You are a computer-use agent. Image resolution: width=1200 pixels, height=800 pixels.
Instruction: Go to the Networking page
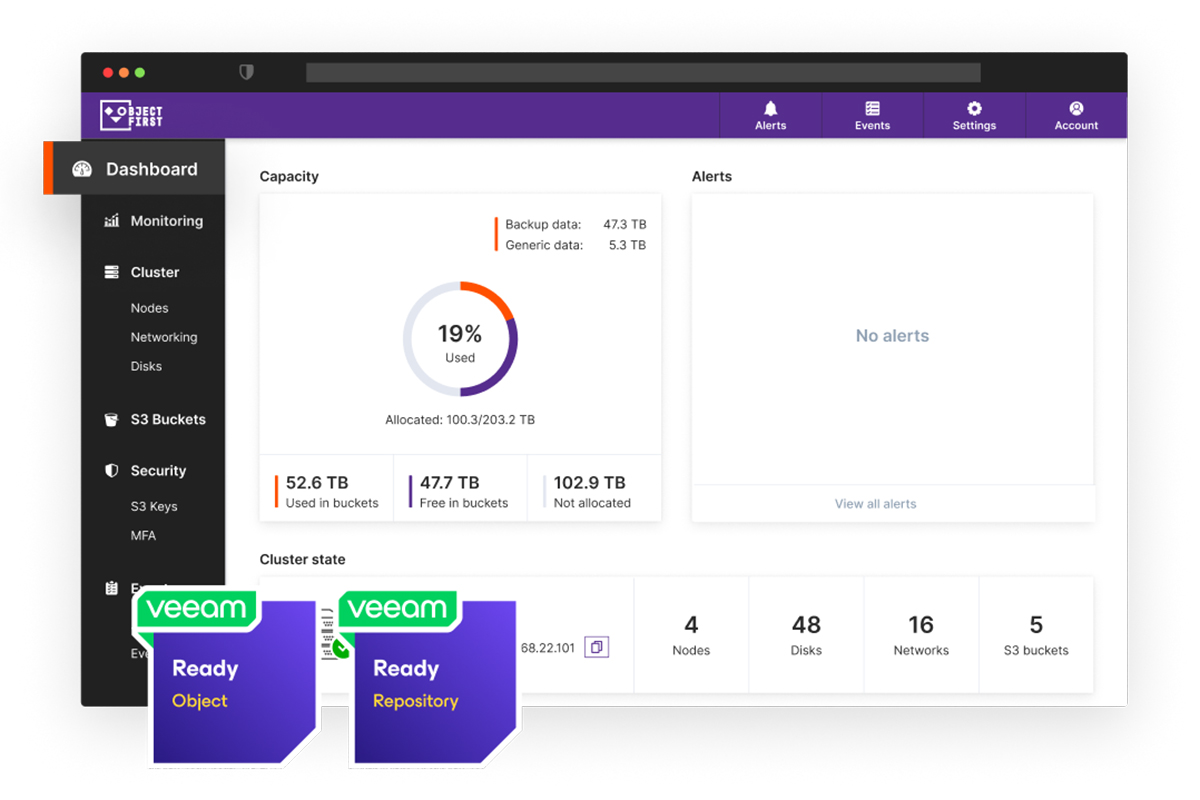pyautogui.click(x=164, y=337)
